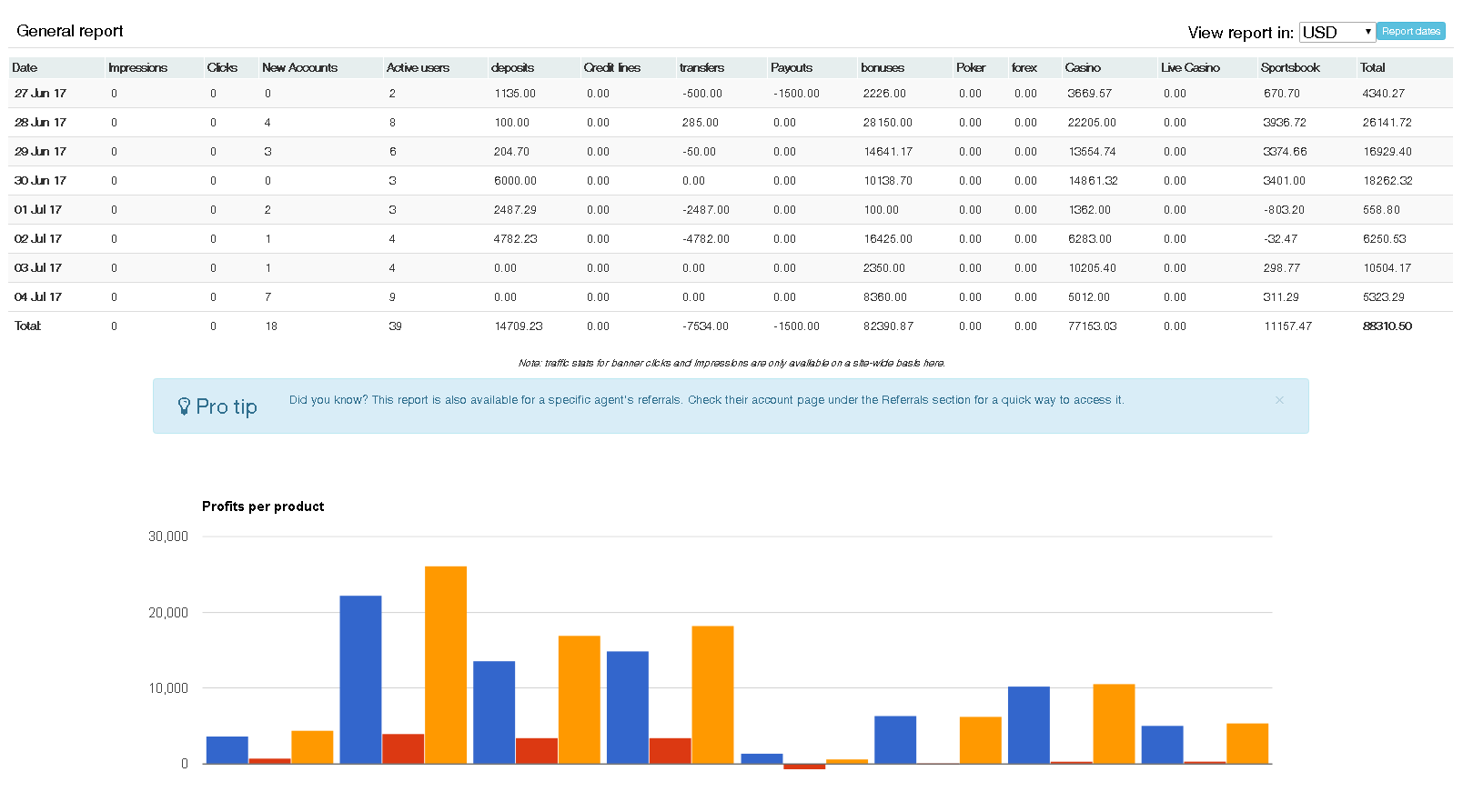
Task: Click the negative red bar below zero axis
Action: 804,767
